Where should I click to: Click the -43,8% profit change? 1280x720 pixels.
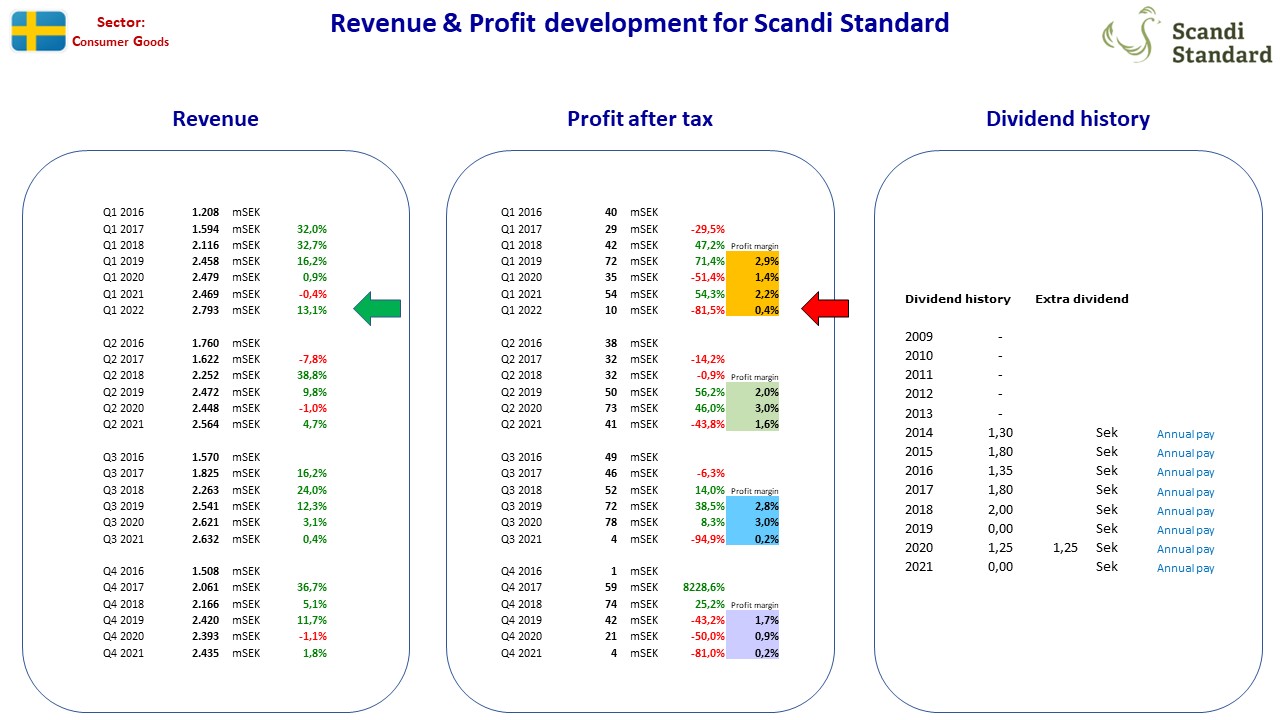708,424
